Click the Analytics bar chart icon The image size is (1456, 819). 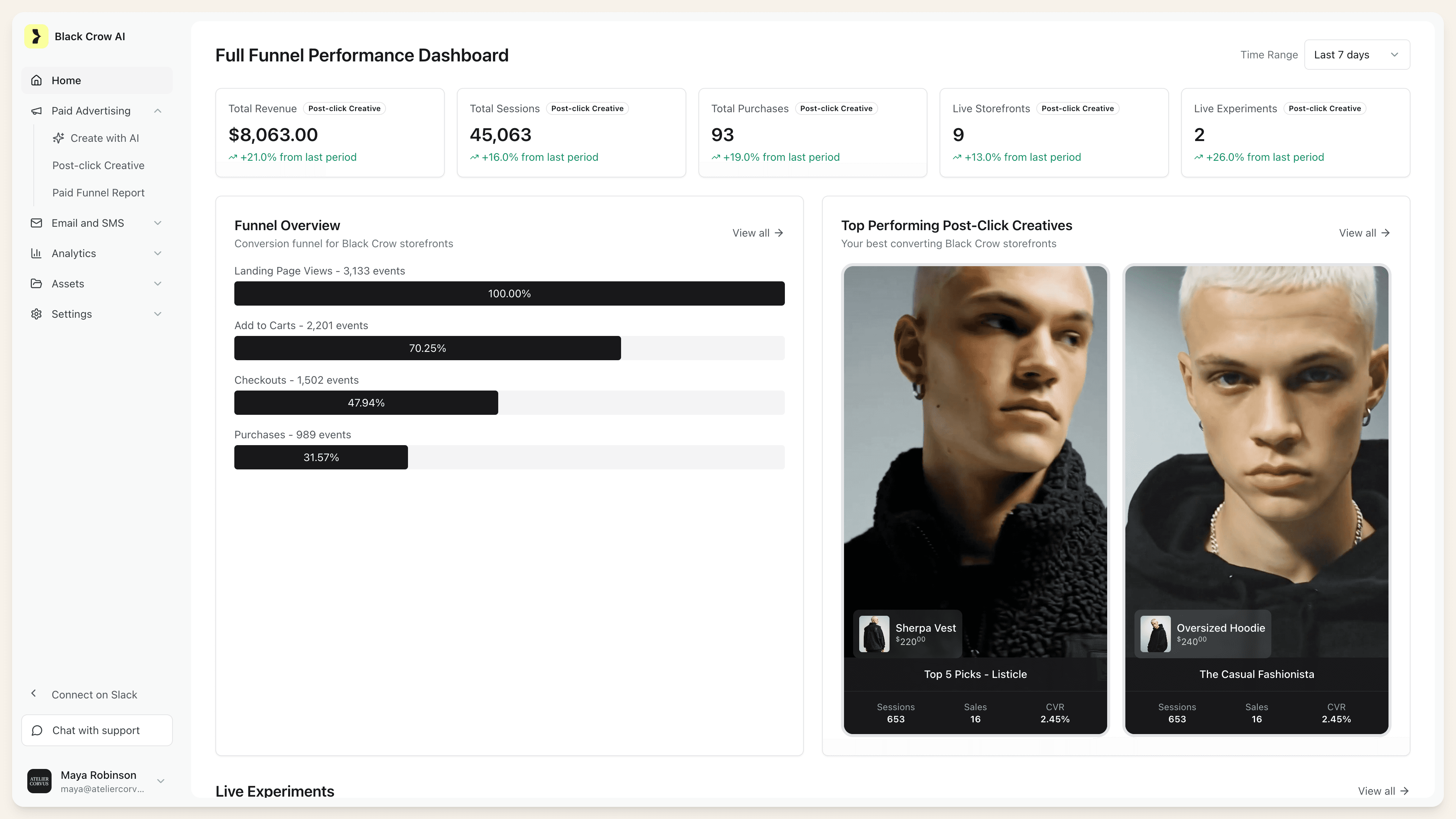coord(37,253)
